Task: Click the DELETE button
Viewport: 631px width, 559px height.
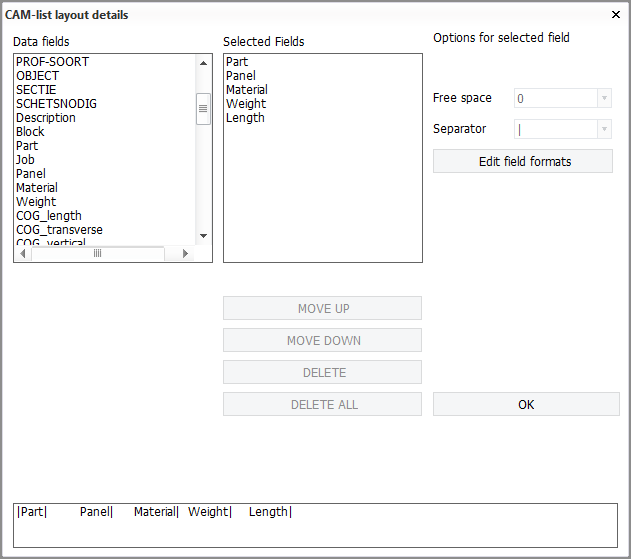Action: (322, 372)
